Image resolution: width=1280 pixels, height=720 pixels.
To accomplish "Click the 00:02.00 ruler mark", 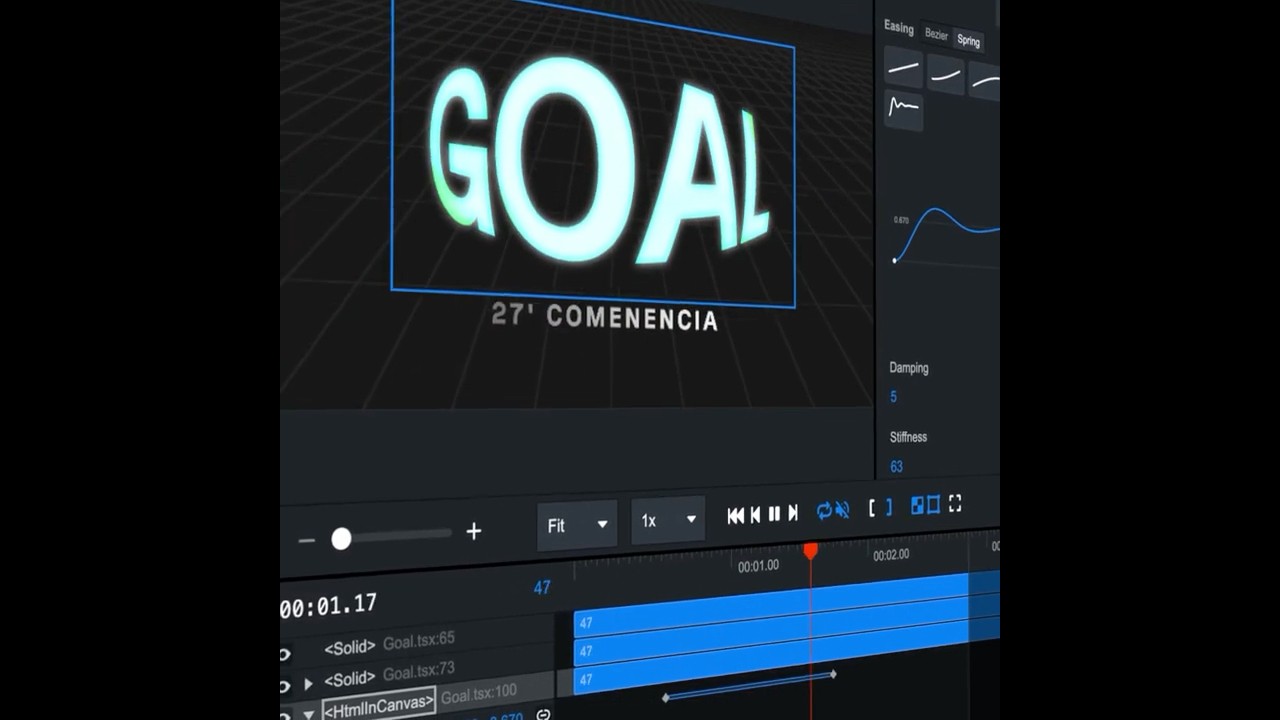I will [x=891, y=555].
